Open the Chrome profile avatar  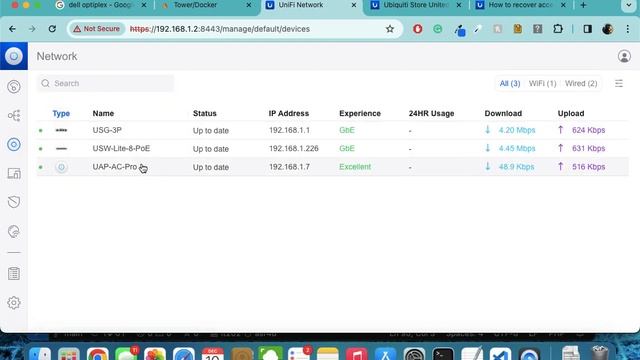click(x=607, y=29)
